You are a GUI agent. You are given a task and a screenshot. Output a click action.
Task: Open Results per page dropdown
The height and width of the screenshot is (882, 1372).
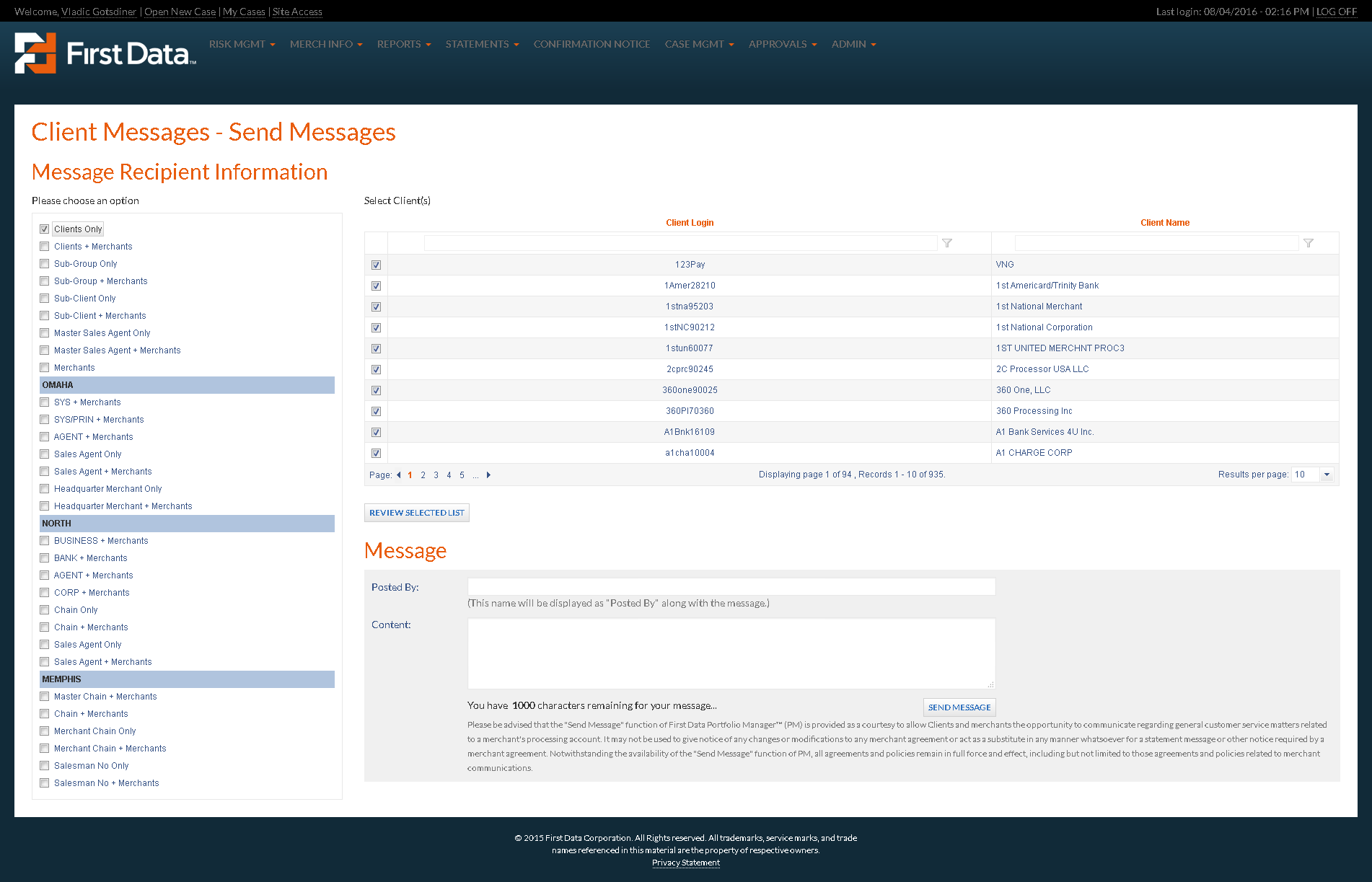(x=1327, y=475)
